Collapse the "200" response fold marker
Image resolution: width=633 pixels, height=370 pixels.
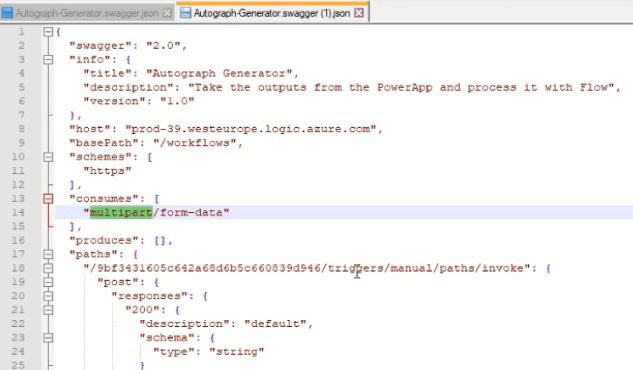[x=48, y=309]
